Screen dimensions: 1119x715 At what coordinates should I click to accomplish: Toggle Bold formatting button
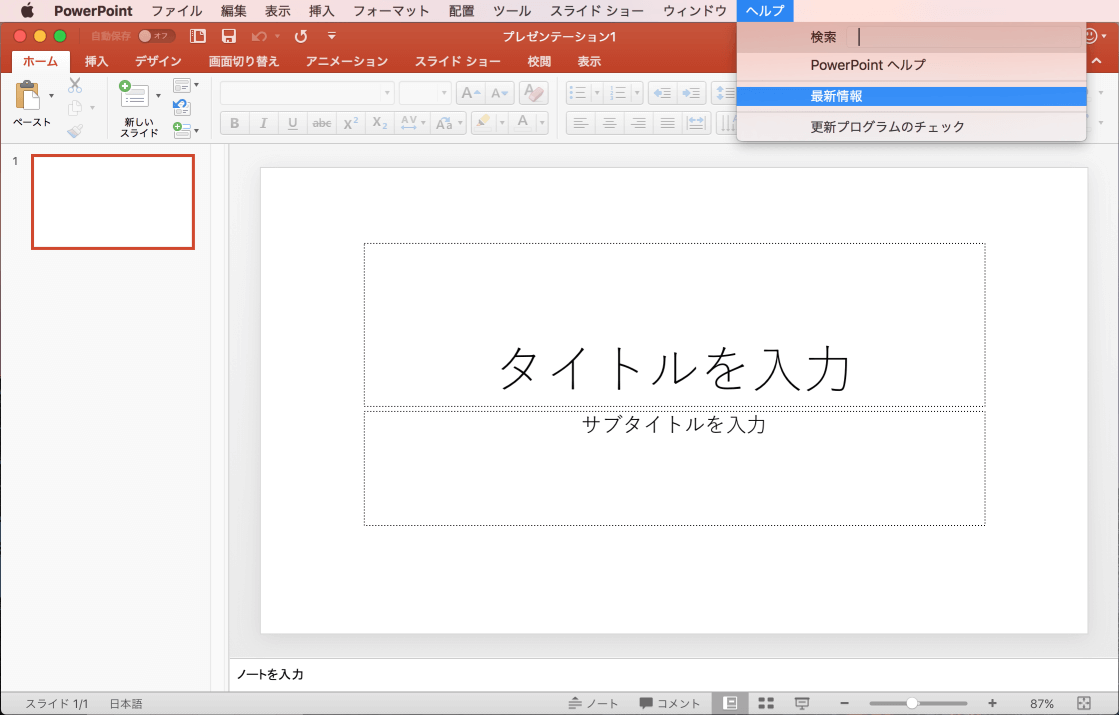[x=234, y=123]
